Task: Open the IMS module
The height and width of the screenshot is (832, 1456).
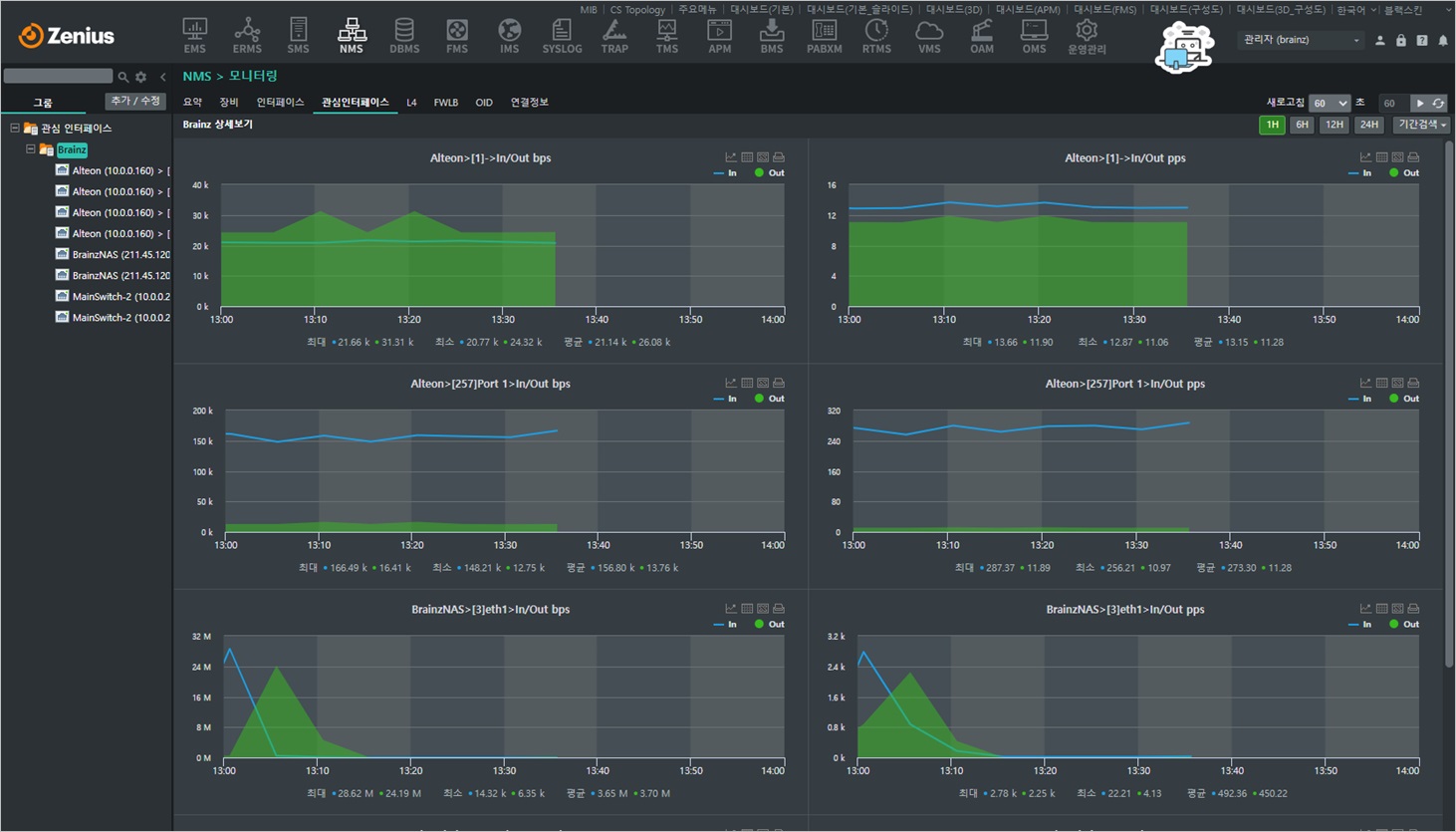Action: click(x=509, y=36)
